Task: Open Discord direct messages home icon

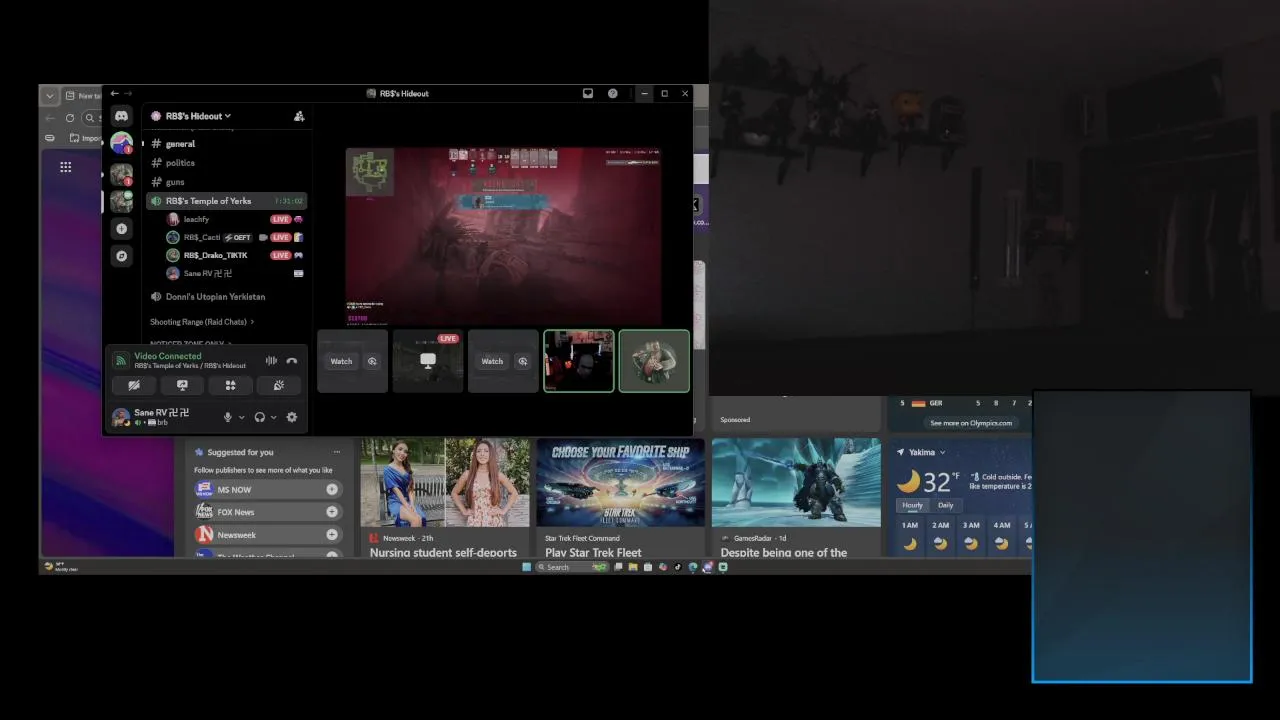Action: coord(121,116)
